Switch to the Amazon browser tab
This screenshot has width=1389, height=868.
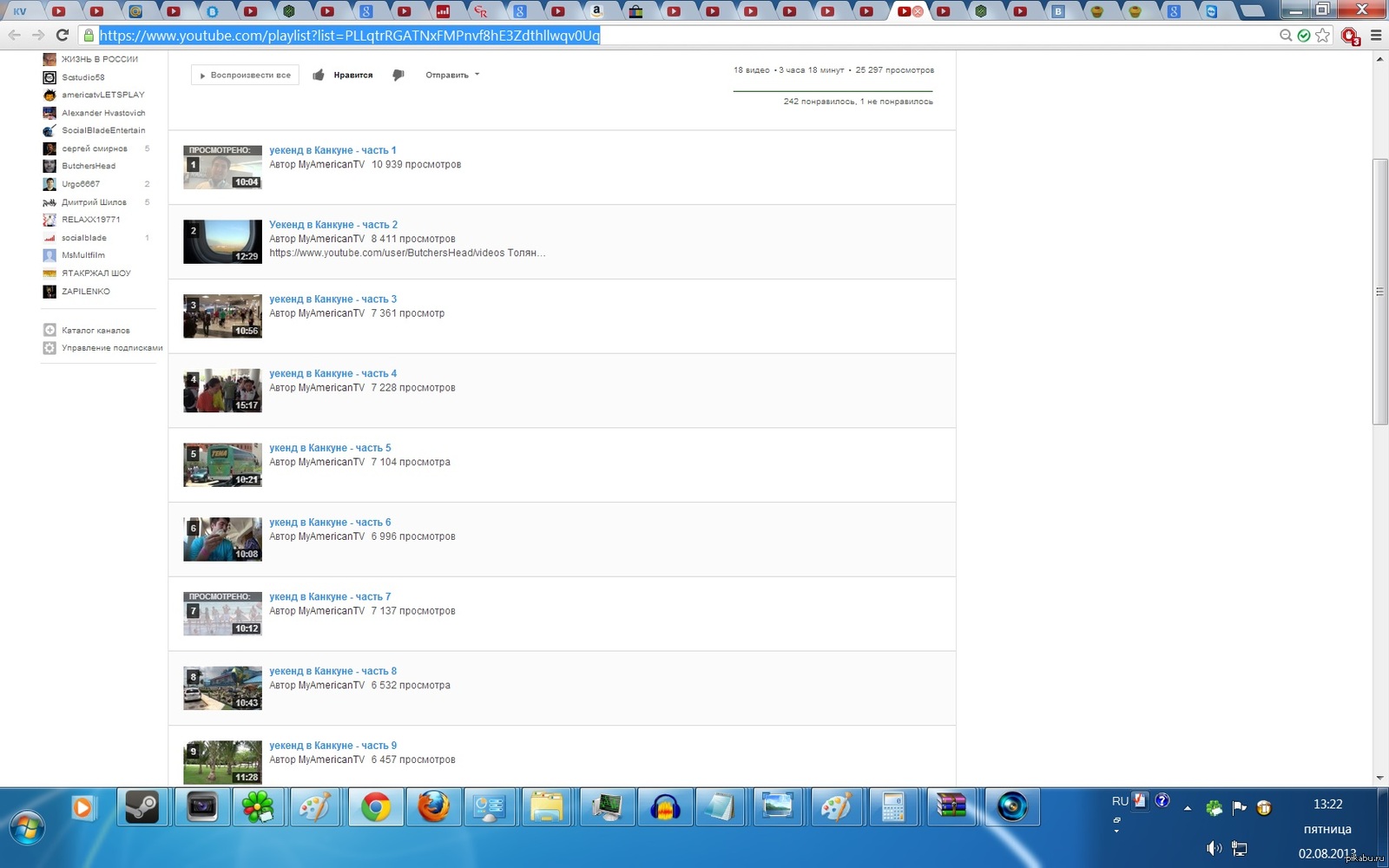pyautogui.click(x=597, y=11)
